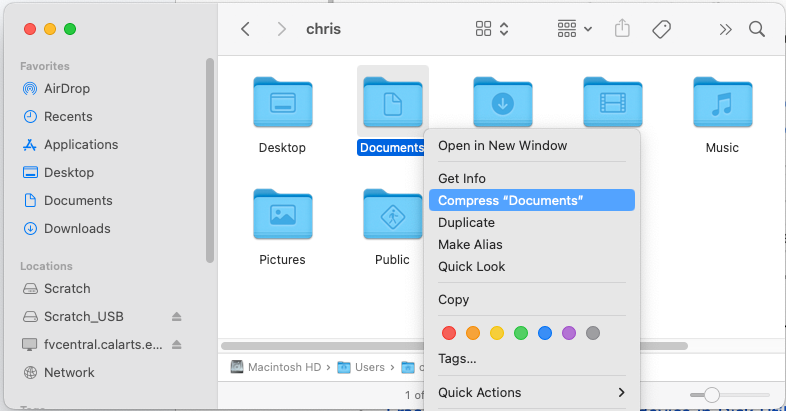Minimize the window with yellow button
The image size is (786, 411).
pos(50,29)
